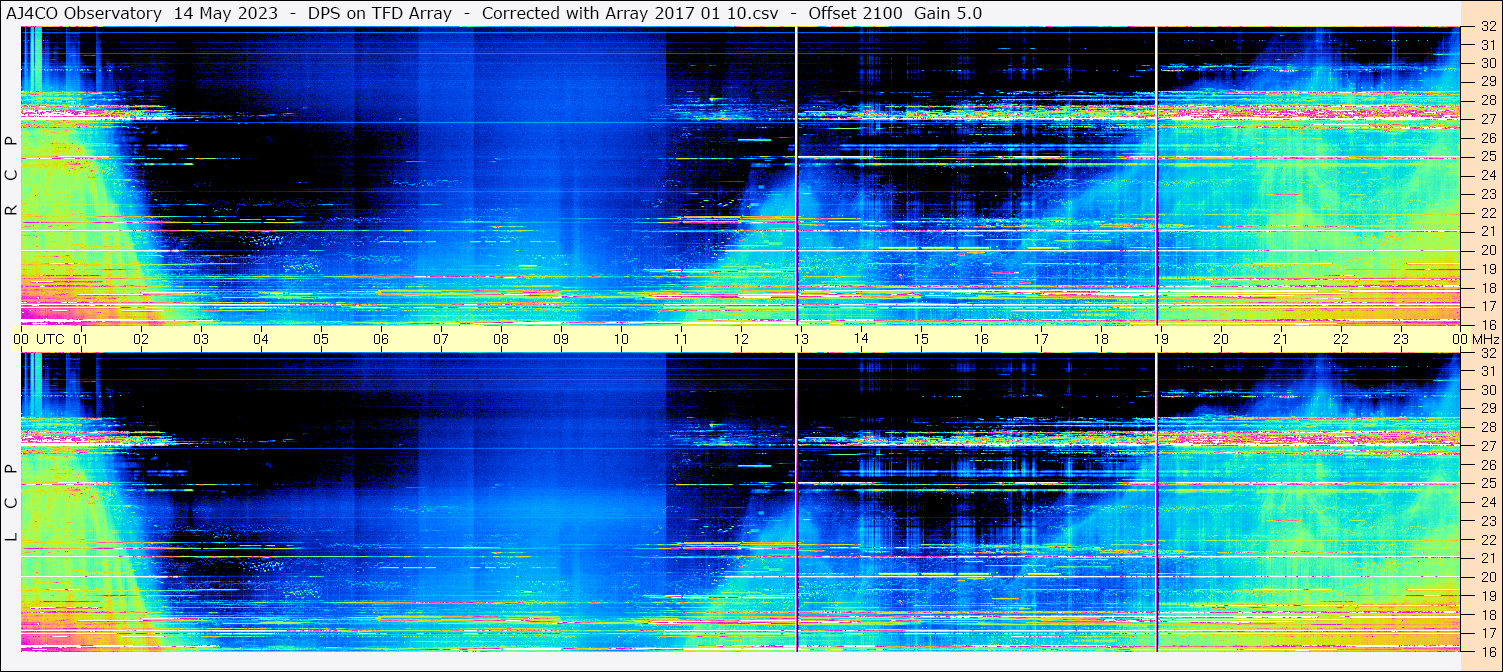
Task: Select the 06 hour tick on time axis
Action: (x=381, y=339)
